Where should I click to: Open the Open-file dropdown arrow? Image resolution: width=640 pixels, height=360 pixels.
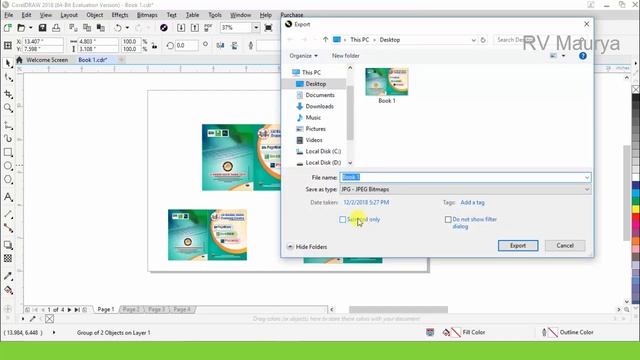pyautogui.click(x=31, y=28)
